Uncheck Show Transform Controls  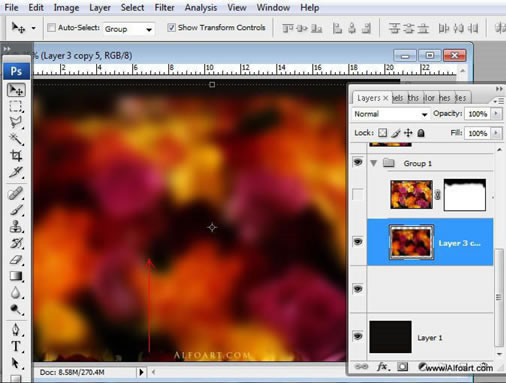pyautogui.click(x=171, y=28)
